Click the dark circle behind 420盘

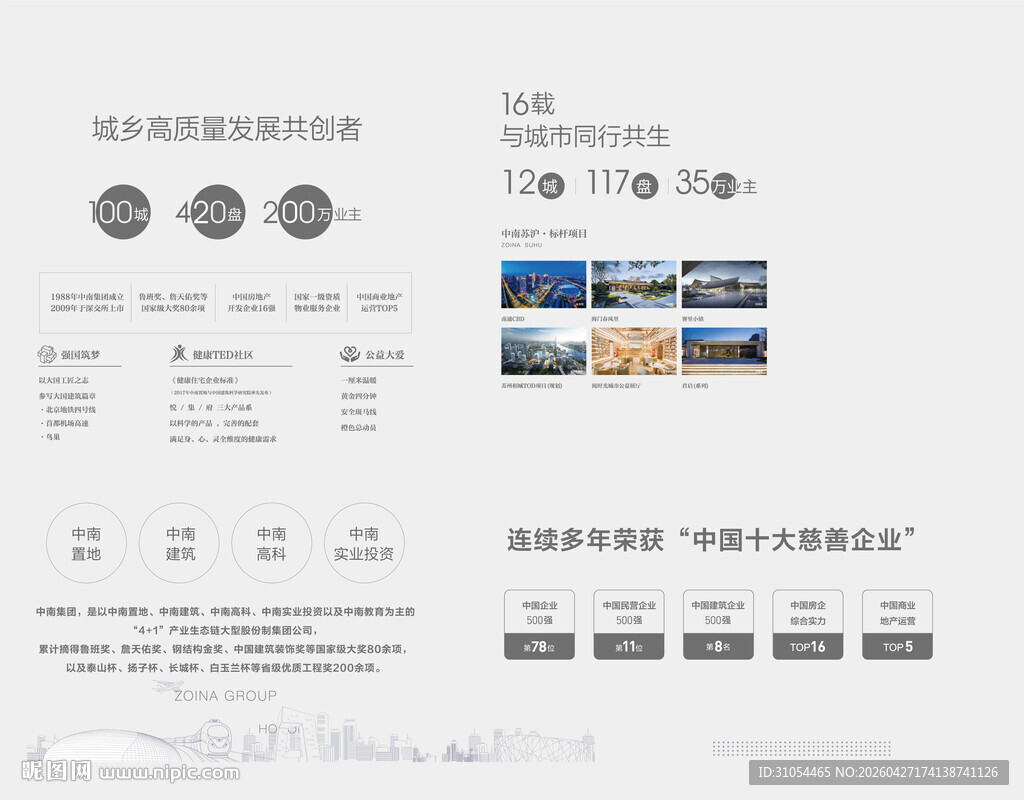[x=218, y=212]
